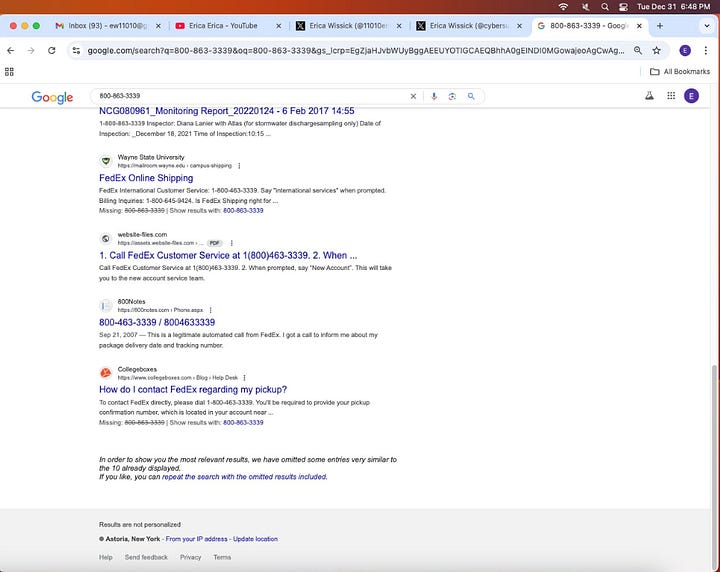Viewport: 720px width, 572px height.
Task: Open macOS Wi-Fi menu bar icon
Action: (x=563, y=6)
